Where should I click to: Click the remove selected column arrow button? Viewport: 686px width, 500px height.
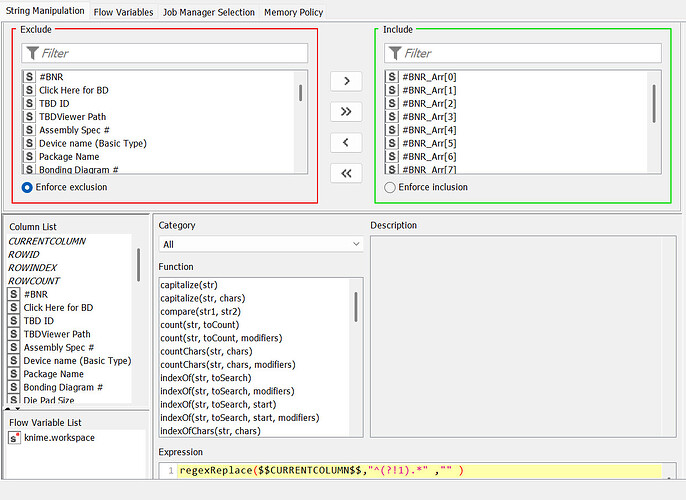pyautogui.click(x=345, y=143)
